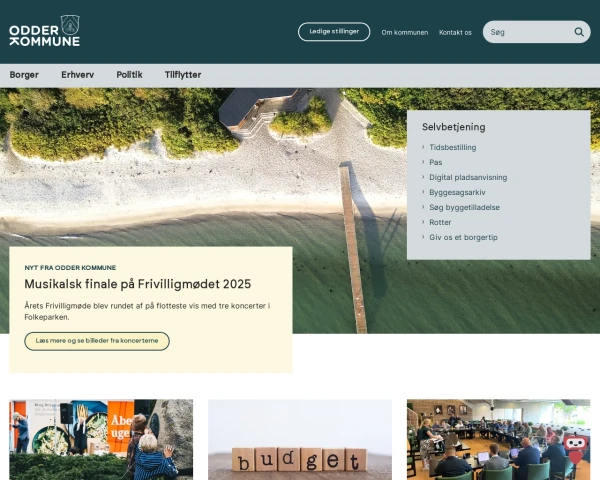600x480 pixels.
Task: Open the Borger menu
Action: (x=24, y=75)
